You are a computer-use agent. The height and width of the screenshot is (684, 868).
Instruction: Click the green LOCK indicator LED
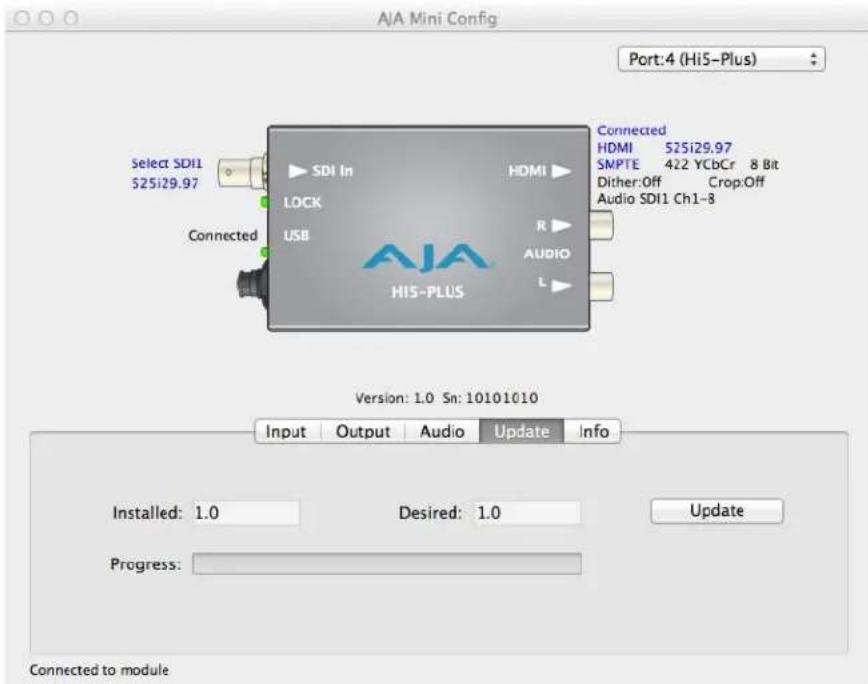[265, 203]
